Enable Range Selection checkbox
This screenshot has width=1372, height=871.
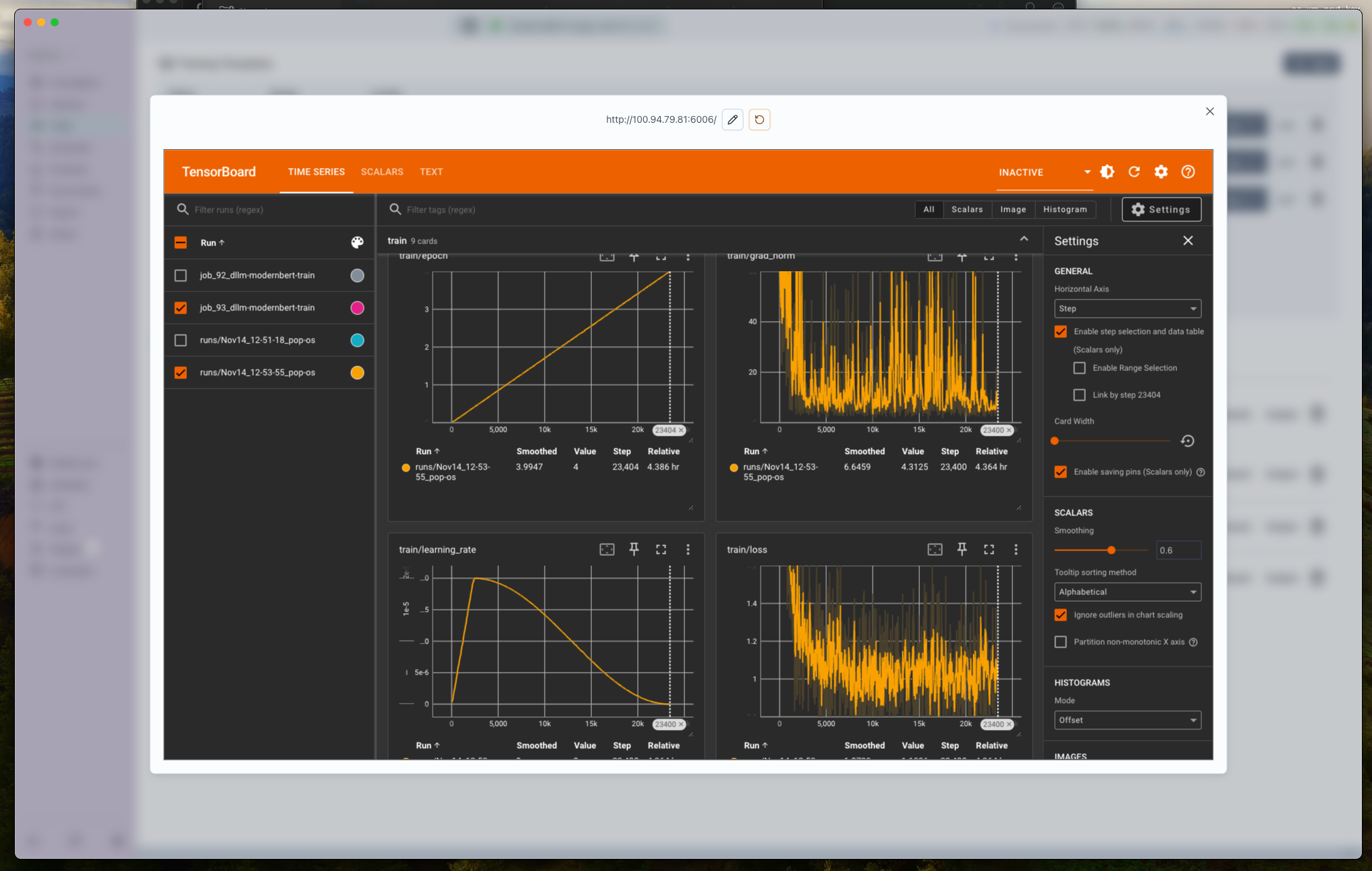[x=1079, y=368]
